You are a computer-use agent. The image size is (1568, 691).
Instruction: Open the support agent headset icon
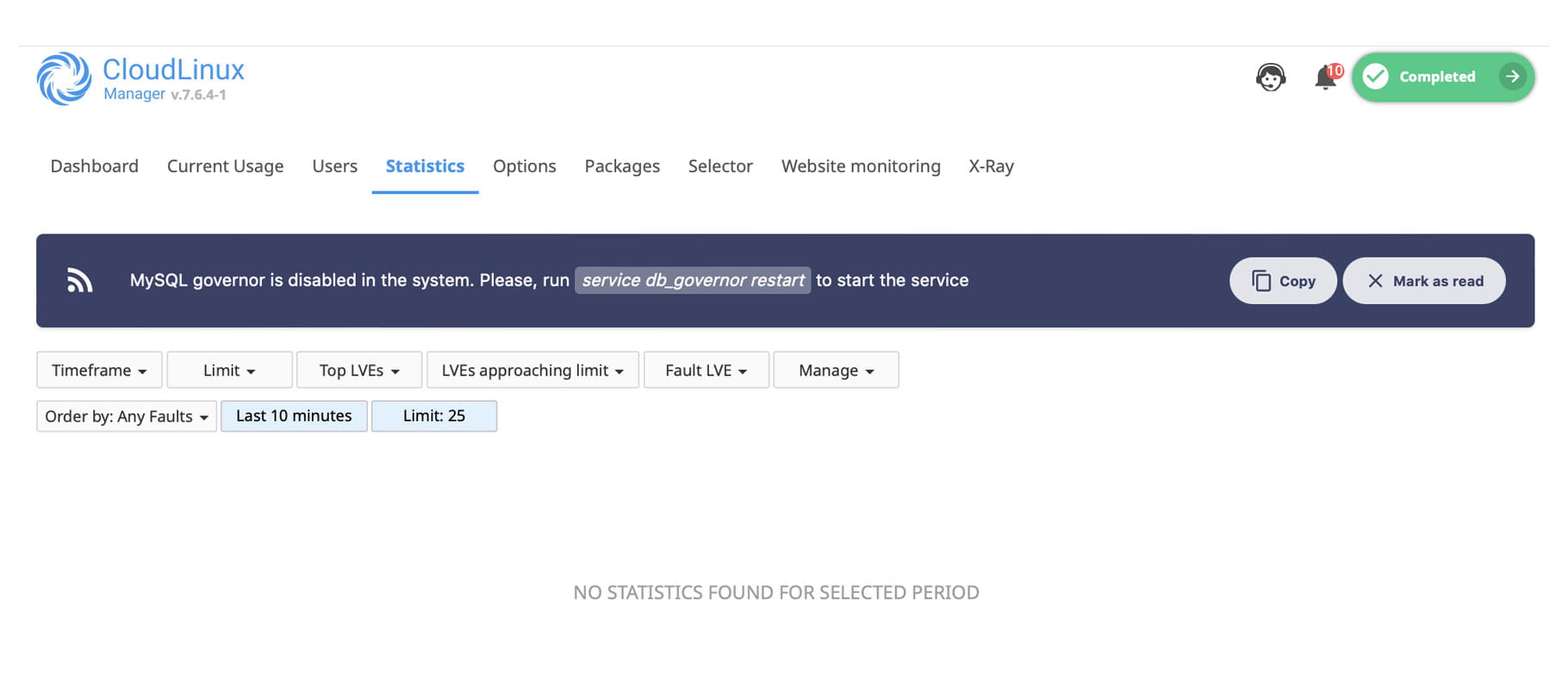click(x=1271, y=78)
